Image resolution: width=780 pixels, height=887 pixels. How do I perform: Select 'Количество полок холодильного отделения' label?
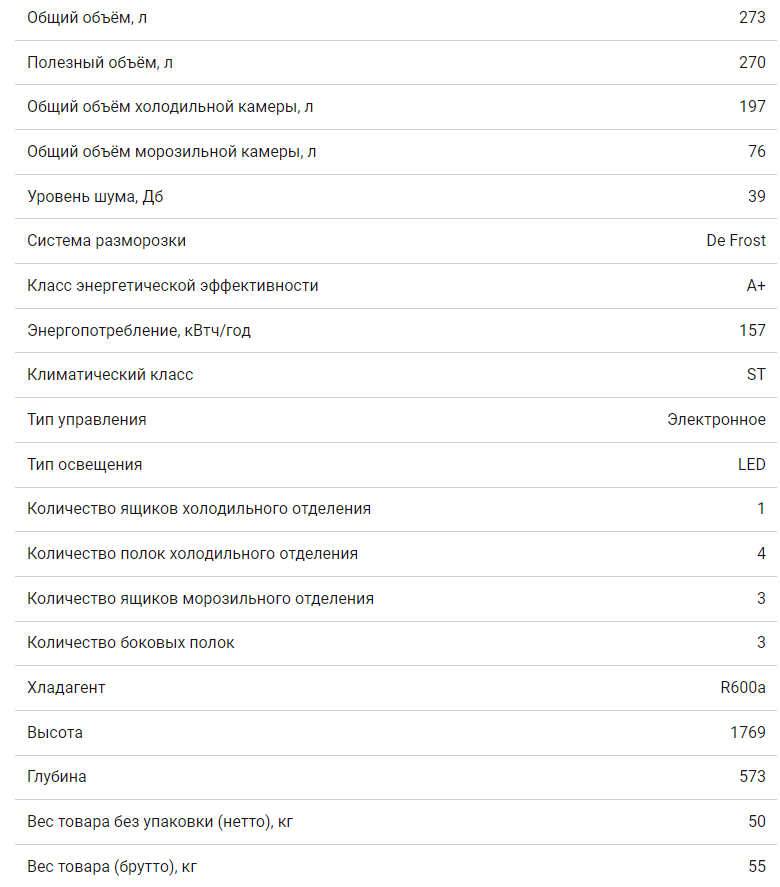click(x=192, y=554)
